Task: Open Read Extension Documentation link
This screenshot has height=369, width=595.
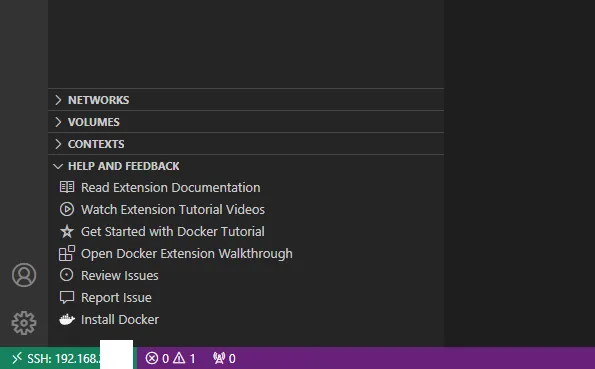Action: pyautogui.click(x=170, y=188)
